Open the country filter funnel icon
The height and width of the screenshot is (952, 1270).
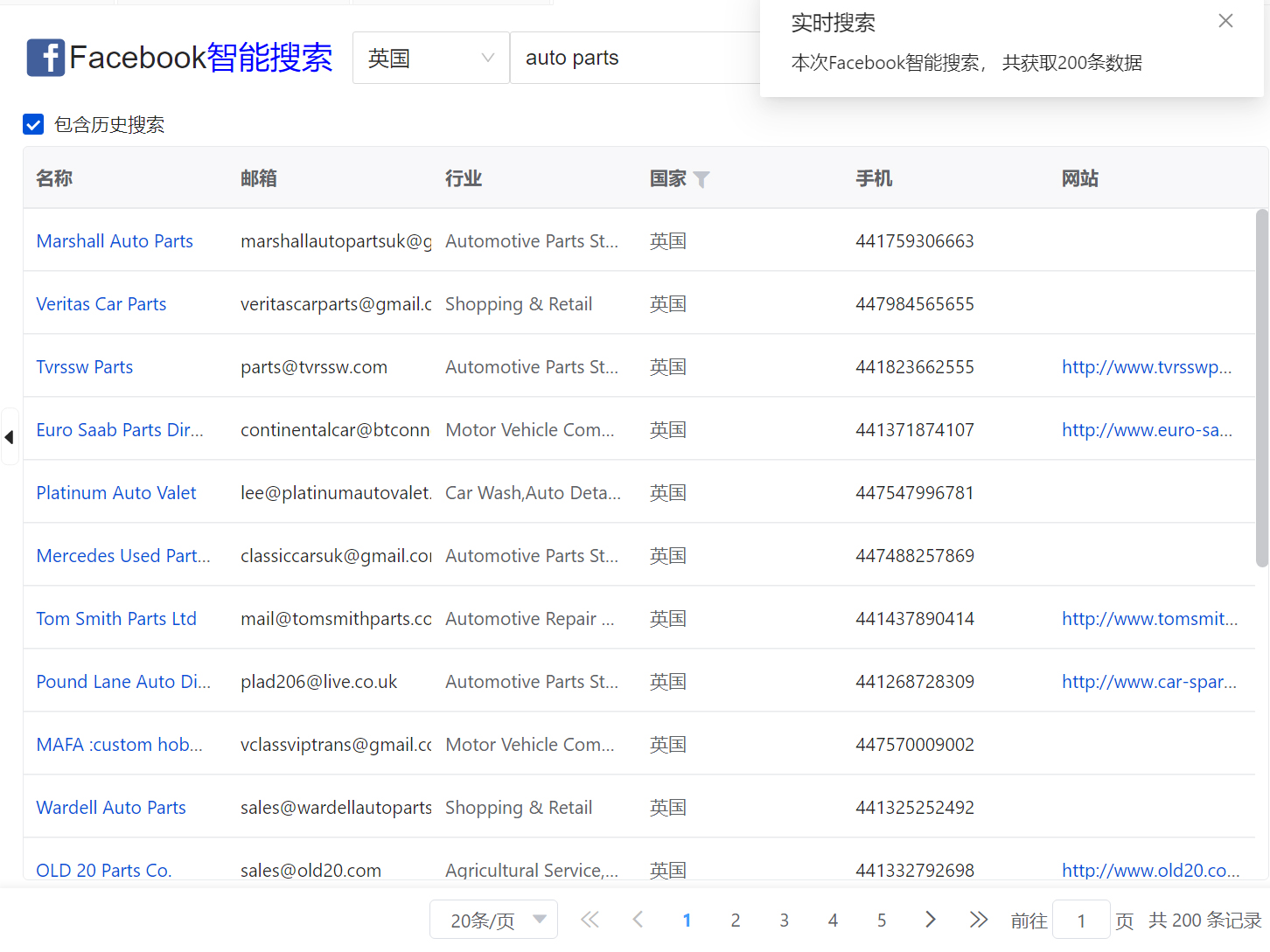(x=701, y=179)
